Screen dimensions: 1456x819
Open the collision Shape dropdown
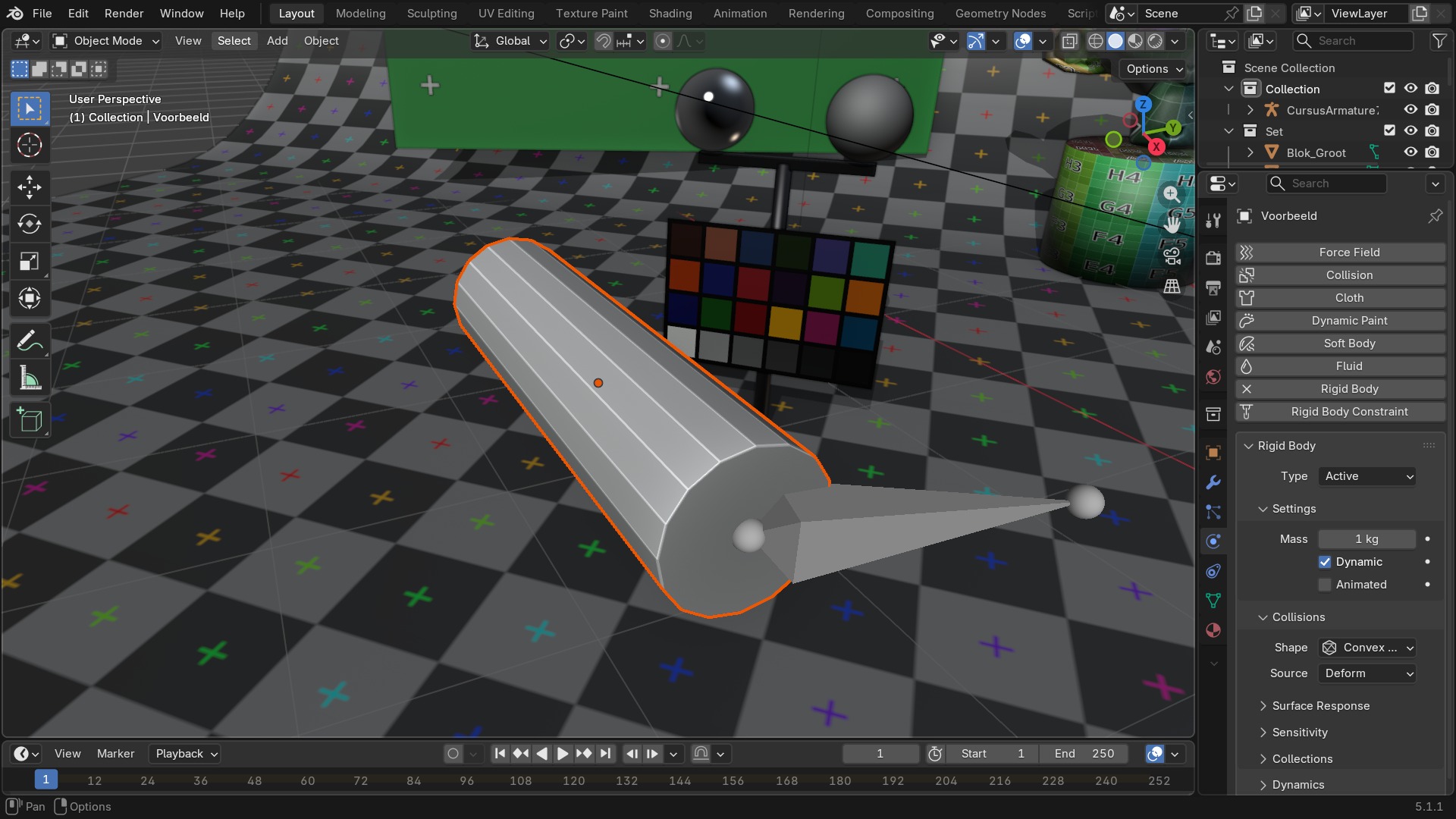click(x=1367, y=648)
